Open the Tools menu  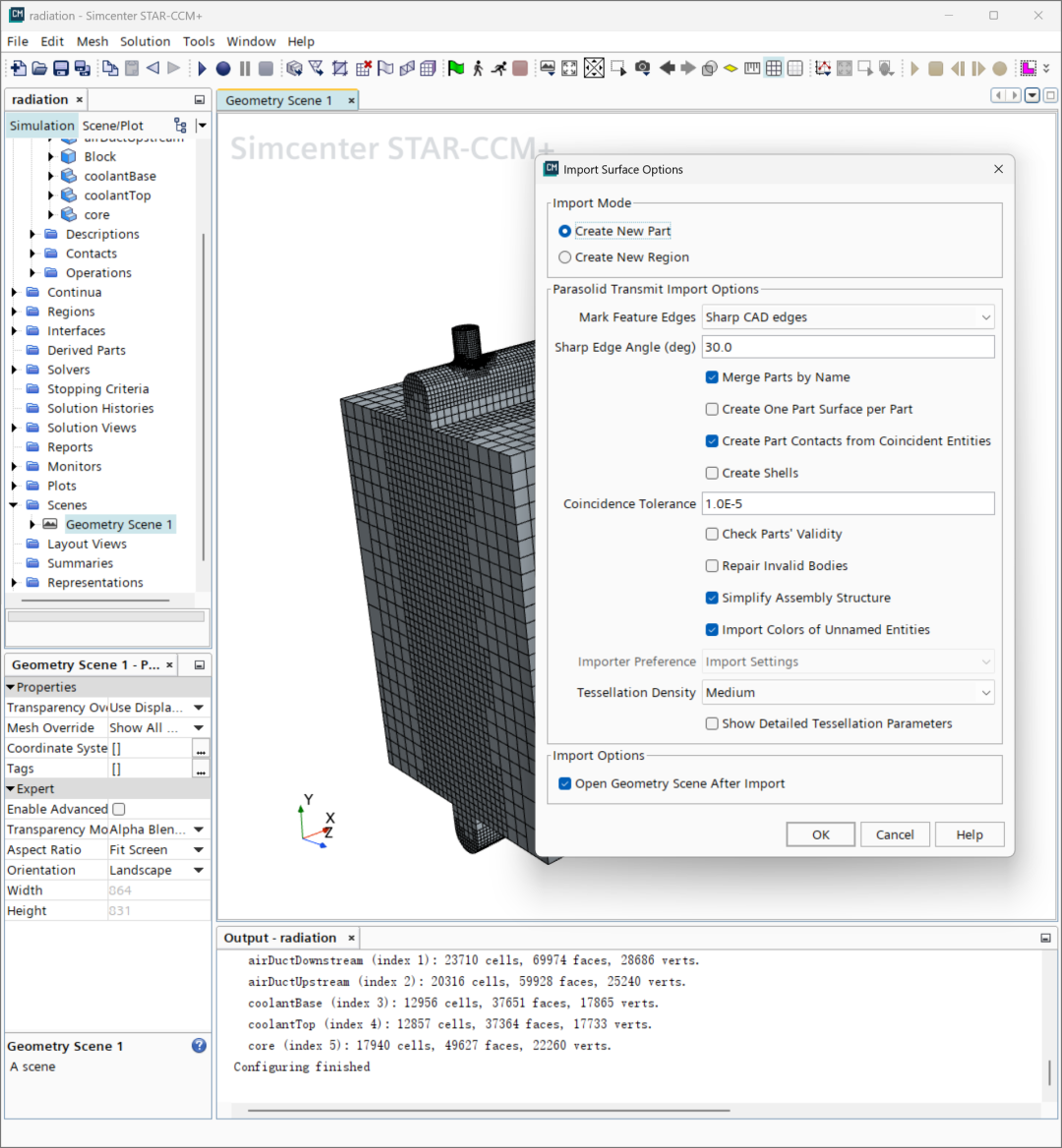pyautogui.click(x=199, y=41)
